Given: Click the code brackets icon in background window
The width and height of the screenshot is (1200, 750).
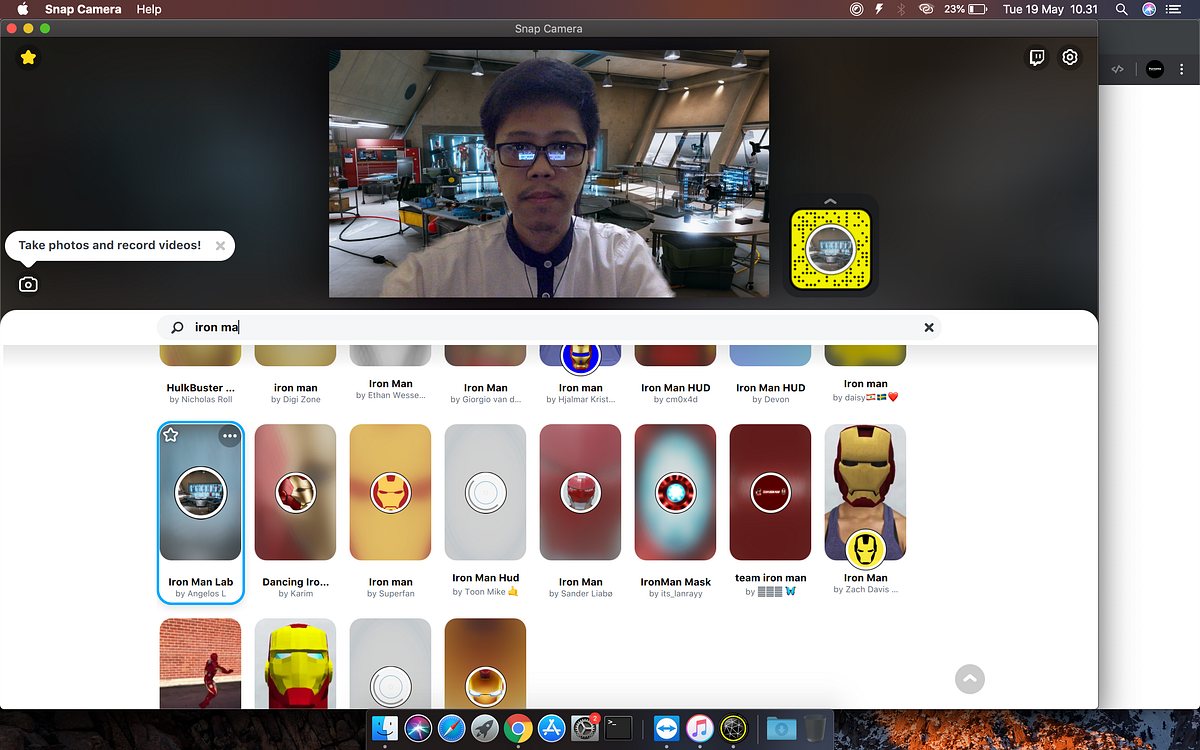Looking at the screenshot, I should click(x=1118, y=69).
